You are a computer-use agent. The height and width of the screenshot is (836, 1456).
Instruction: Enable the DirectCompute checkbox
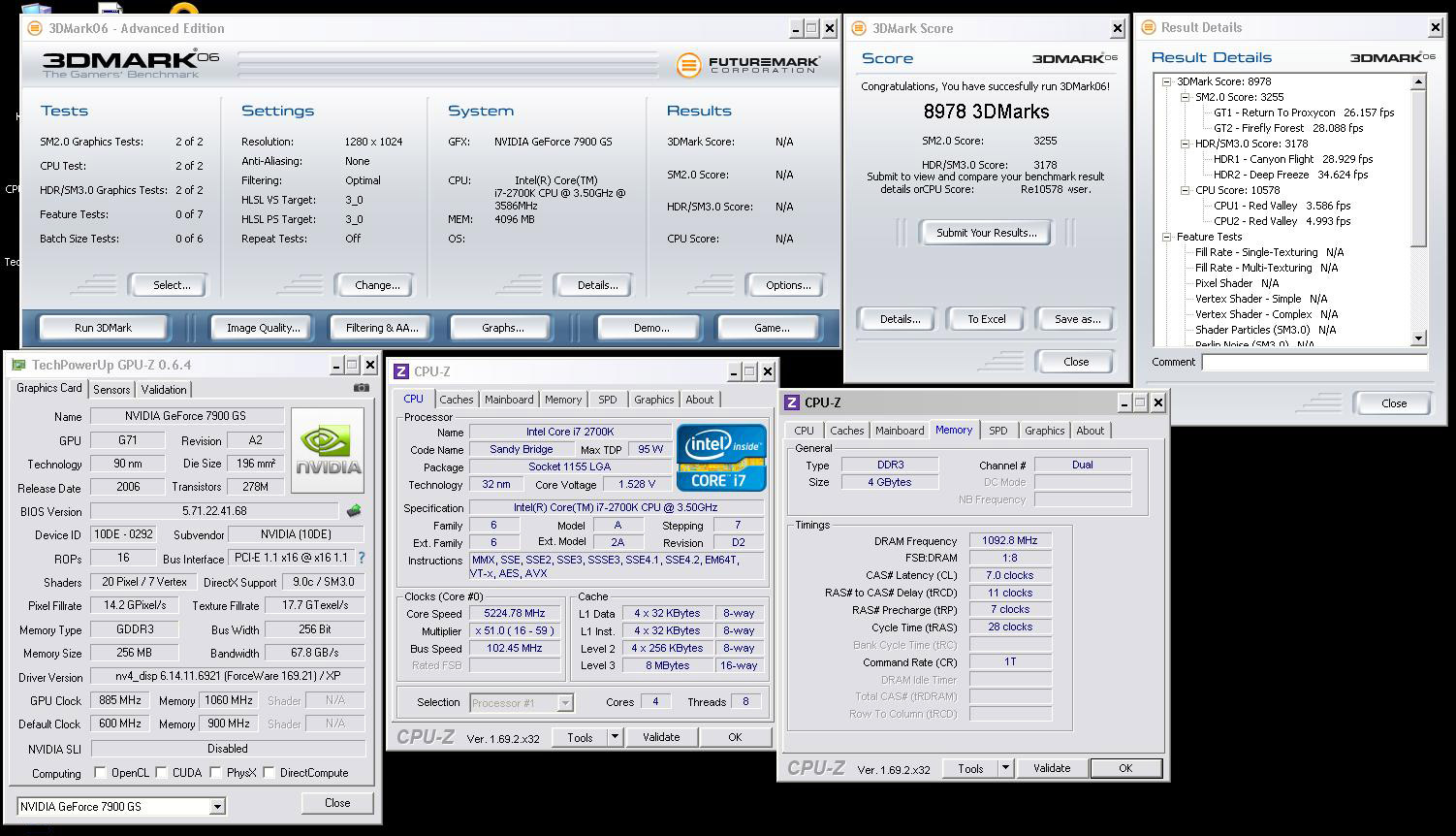(x=269, y=773)
